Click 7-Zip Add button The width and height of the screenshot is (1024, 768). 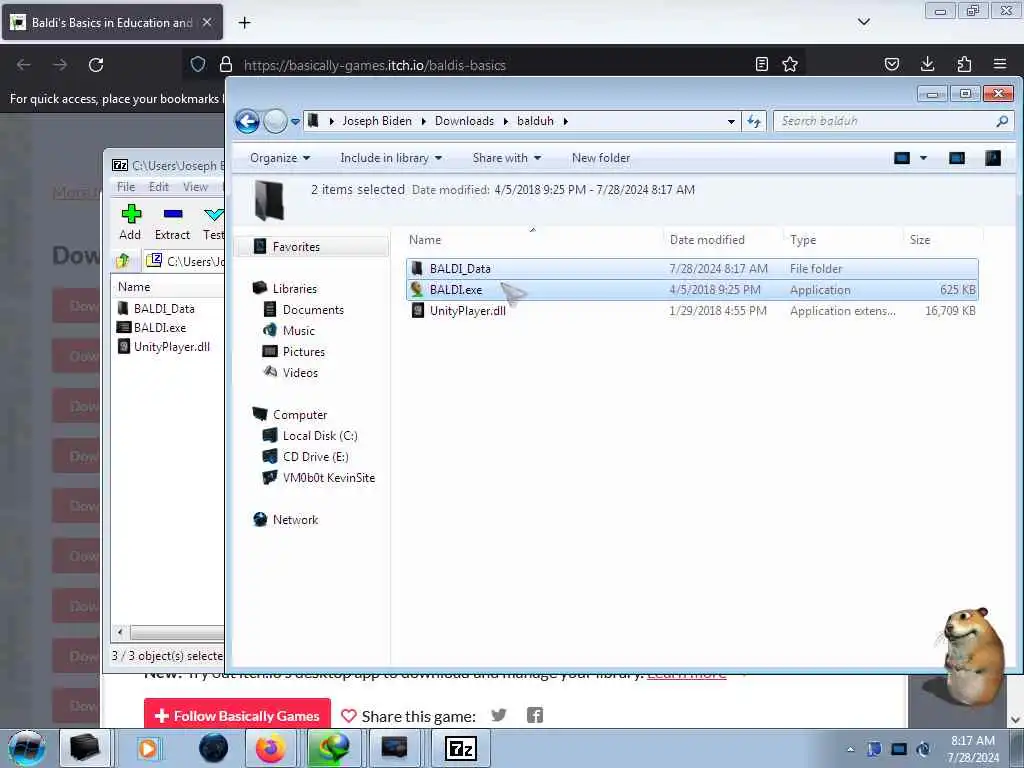click(x=131, y=222)
